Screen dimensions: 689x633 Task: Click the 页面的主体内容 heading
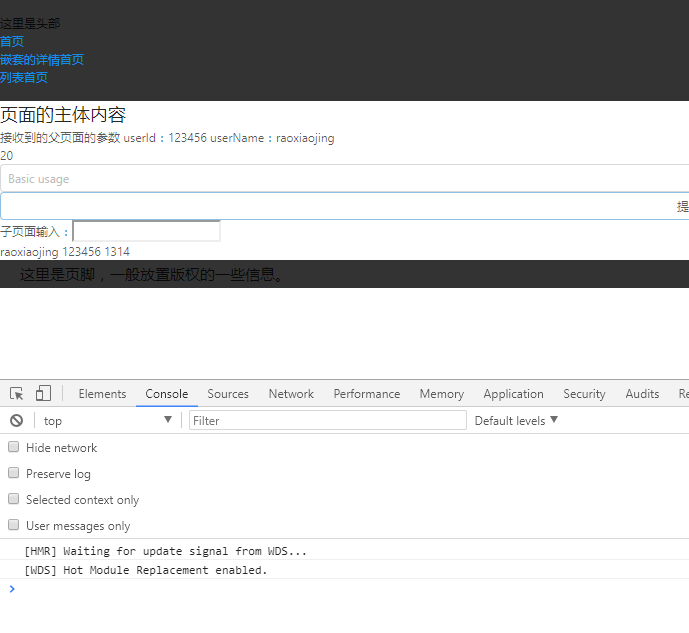click(63, 115)
